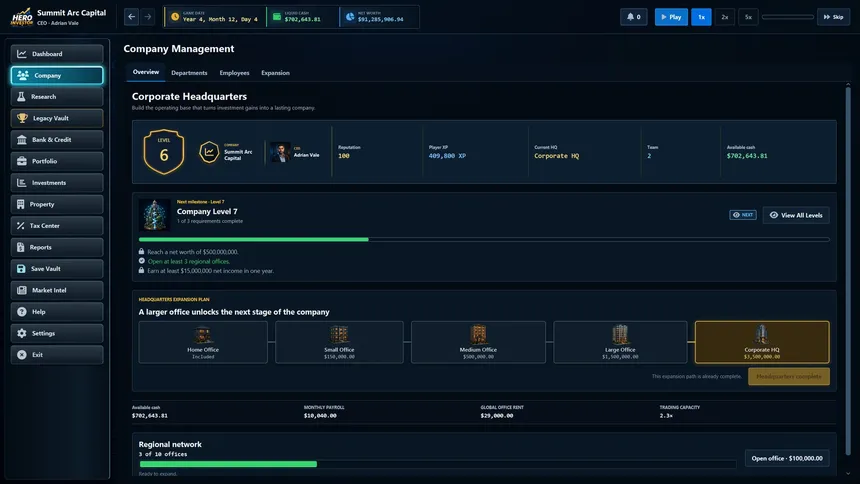Select the Large Office card
This screenshot has height=484, width=860.
coord(620,342)
